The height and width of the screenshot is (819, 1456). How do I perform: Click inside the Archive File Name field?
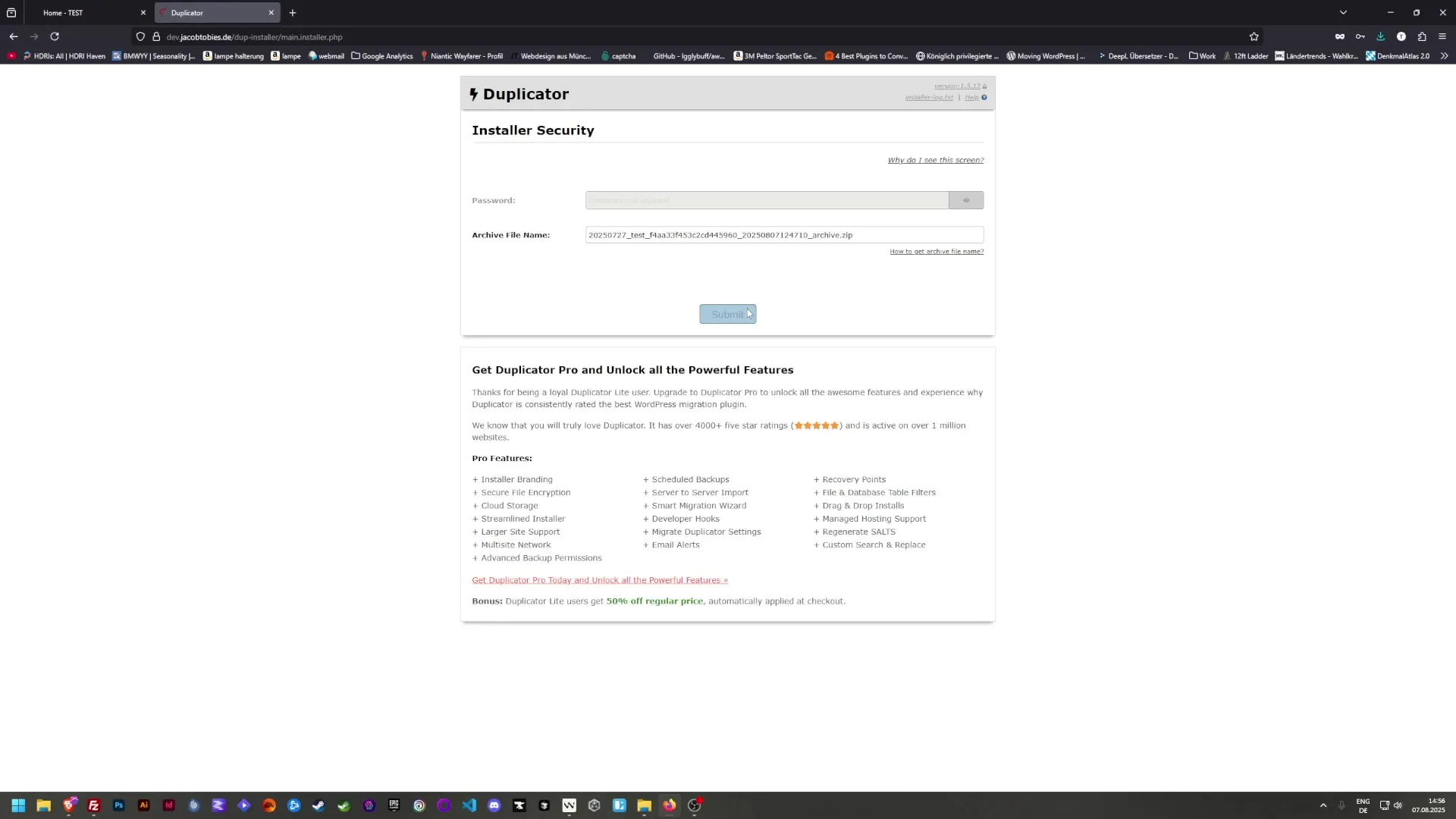click(784, 235)
